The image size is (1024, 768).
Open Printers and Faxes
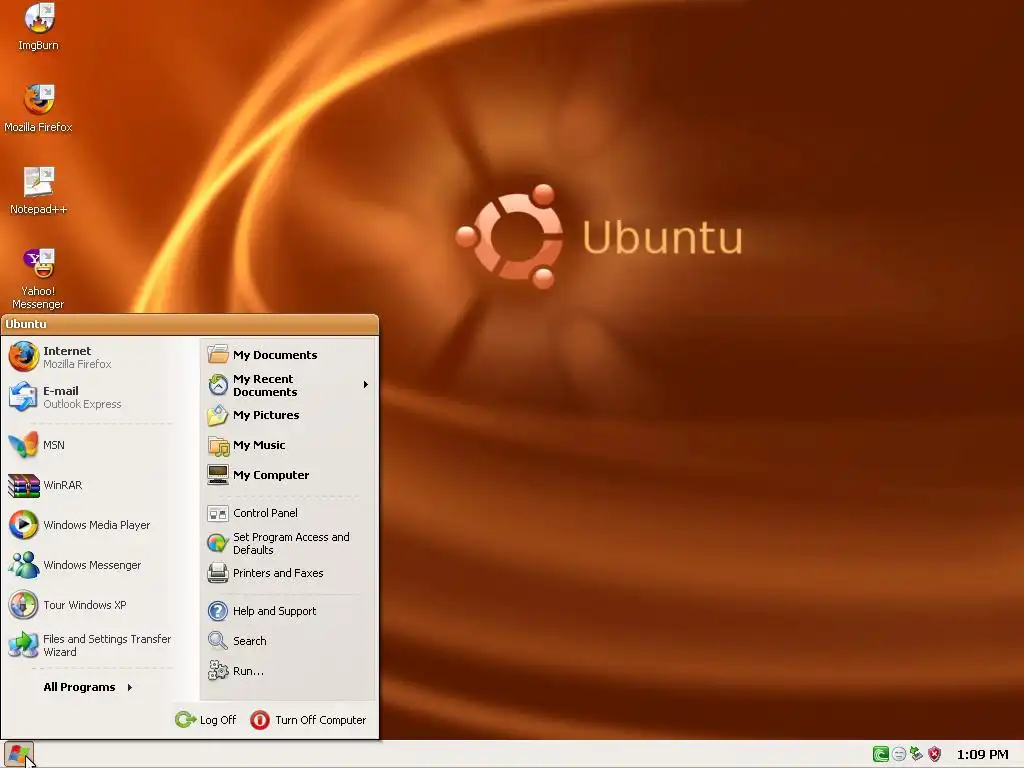coord(289,573)
